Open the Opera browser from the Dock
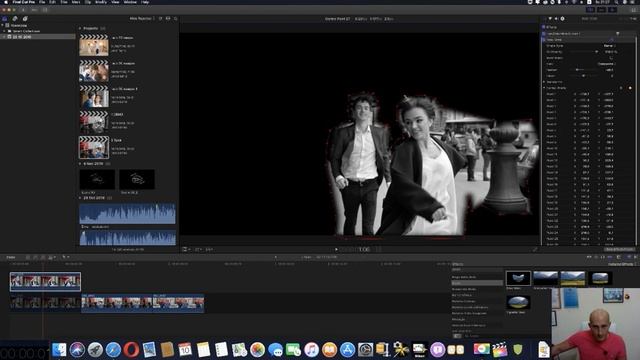640x360 pixels. point(131,350)
